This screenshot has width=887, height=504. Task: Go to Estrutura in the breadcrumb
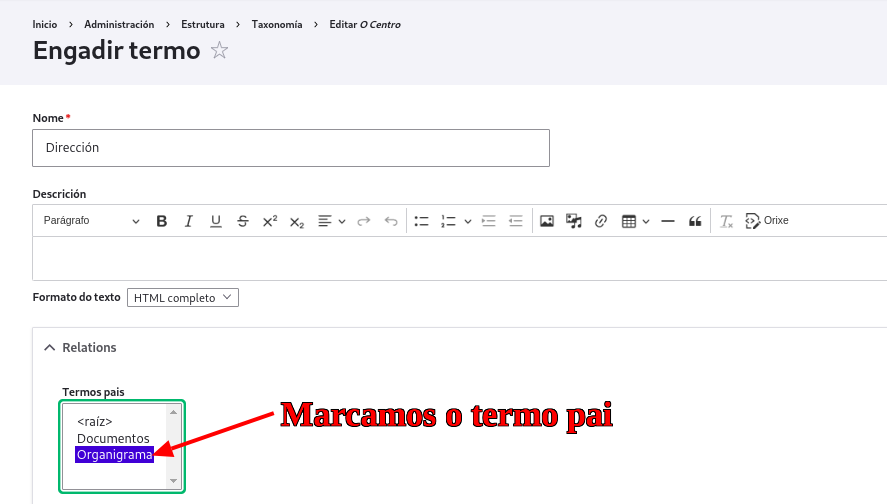tap(203, 24)
